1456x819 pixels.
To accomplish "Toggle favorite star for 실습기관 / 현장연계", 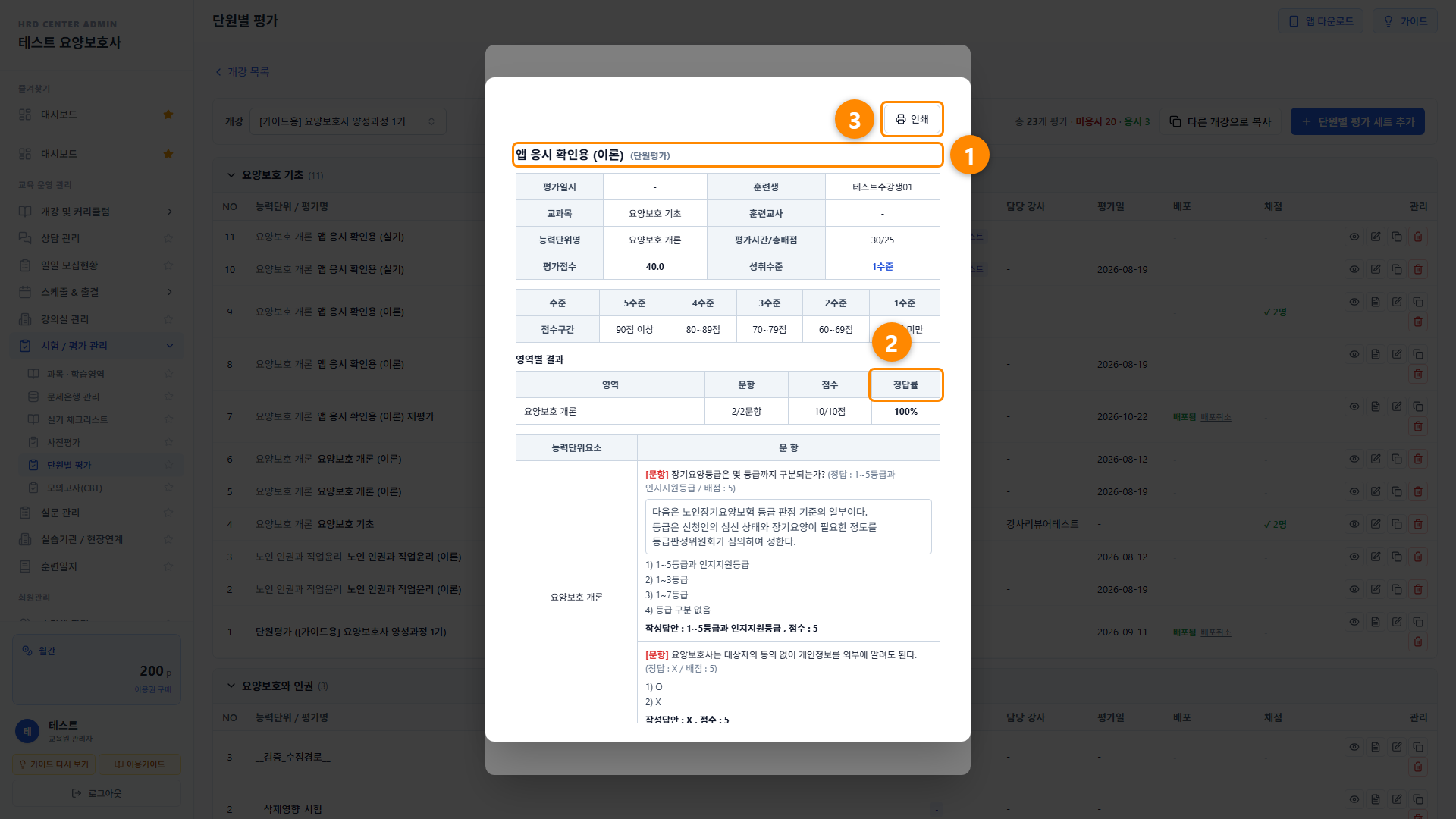I will (x=168, y=539).
